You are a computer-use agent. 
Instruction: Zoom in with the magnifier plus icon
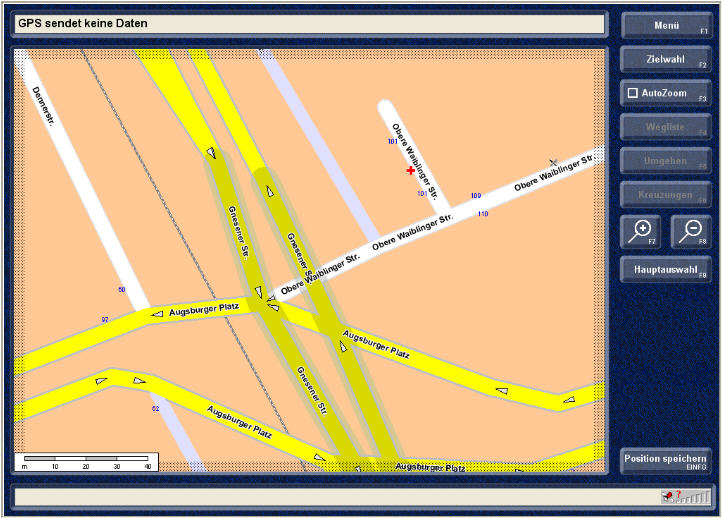[642, 231]
